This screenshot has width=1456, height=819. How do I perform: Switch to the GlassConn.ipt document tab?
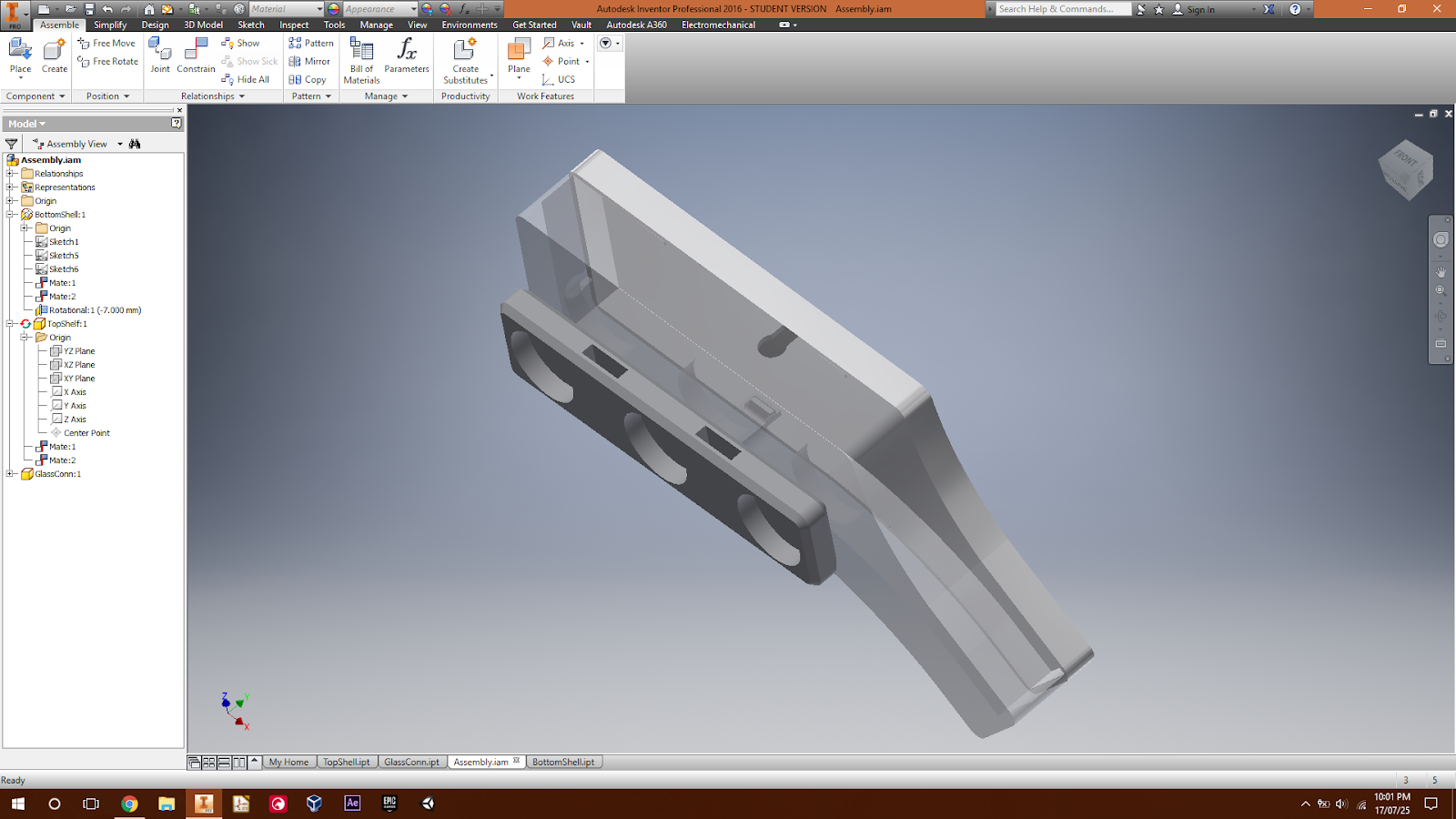[x=411, y=762]
